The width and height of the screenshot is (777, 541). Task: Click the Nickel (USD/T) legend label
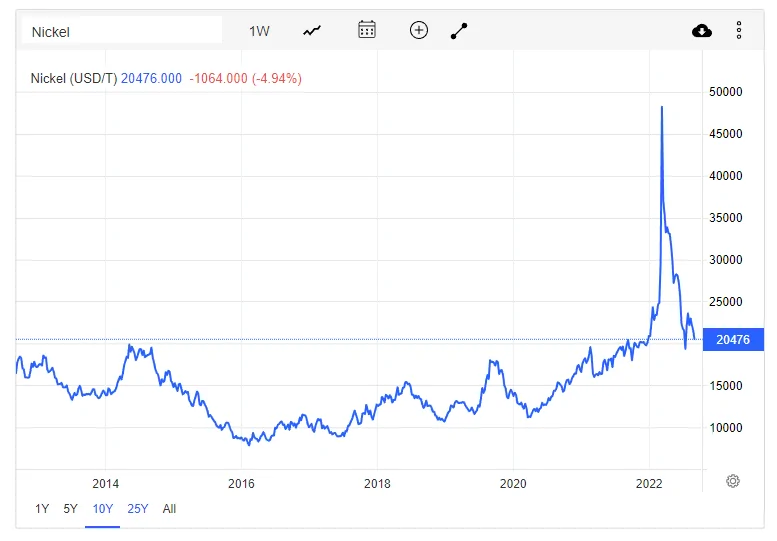[x=74, y=78]
